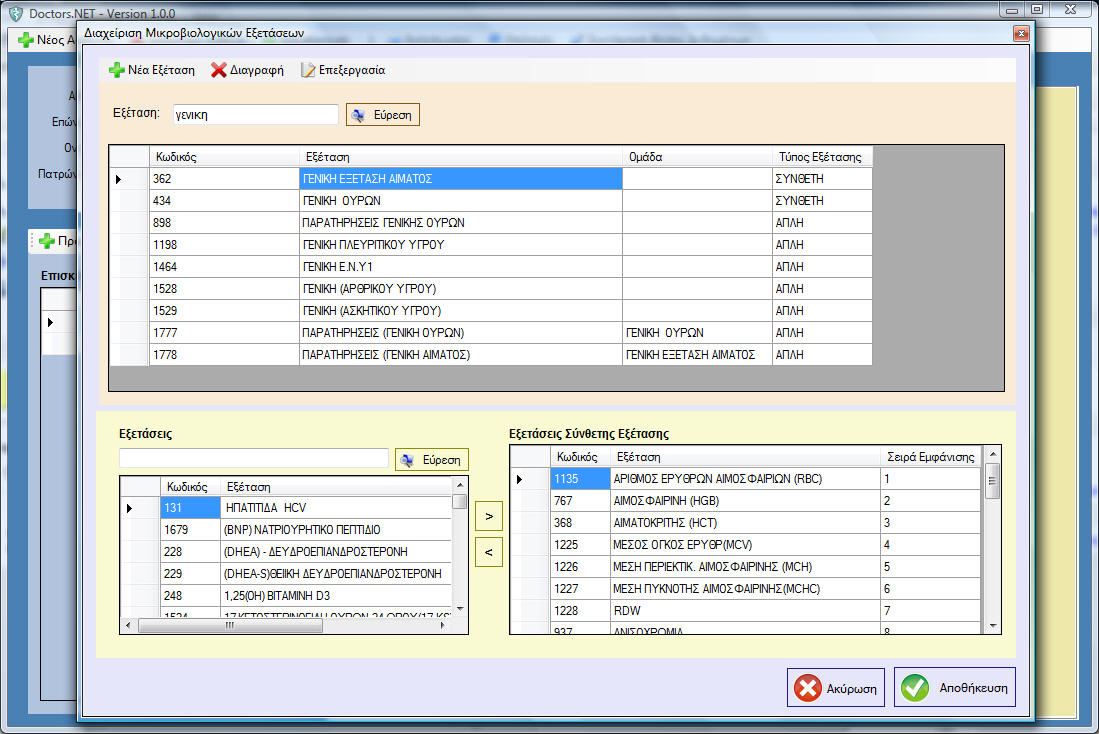Image resolution: width=1099 pixels, height=734 pixels.
Task: Click the up arrow of Εξετάσεις list scrollbar
Action: [460, 484]
